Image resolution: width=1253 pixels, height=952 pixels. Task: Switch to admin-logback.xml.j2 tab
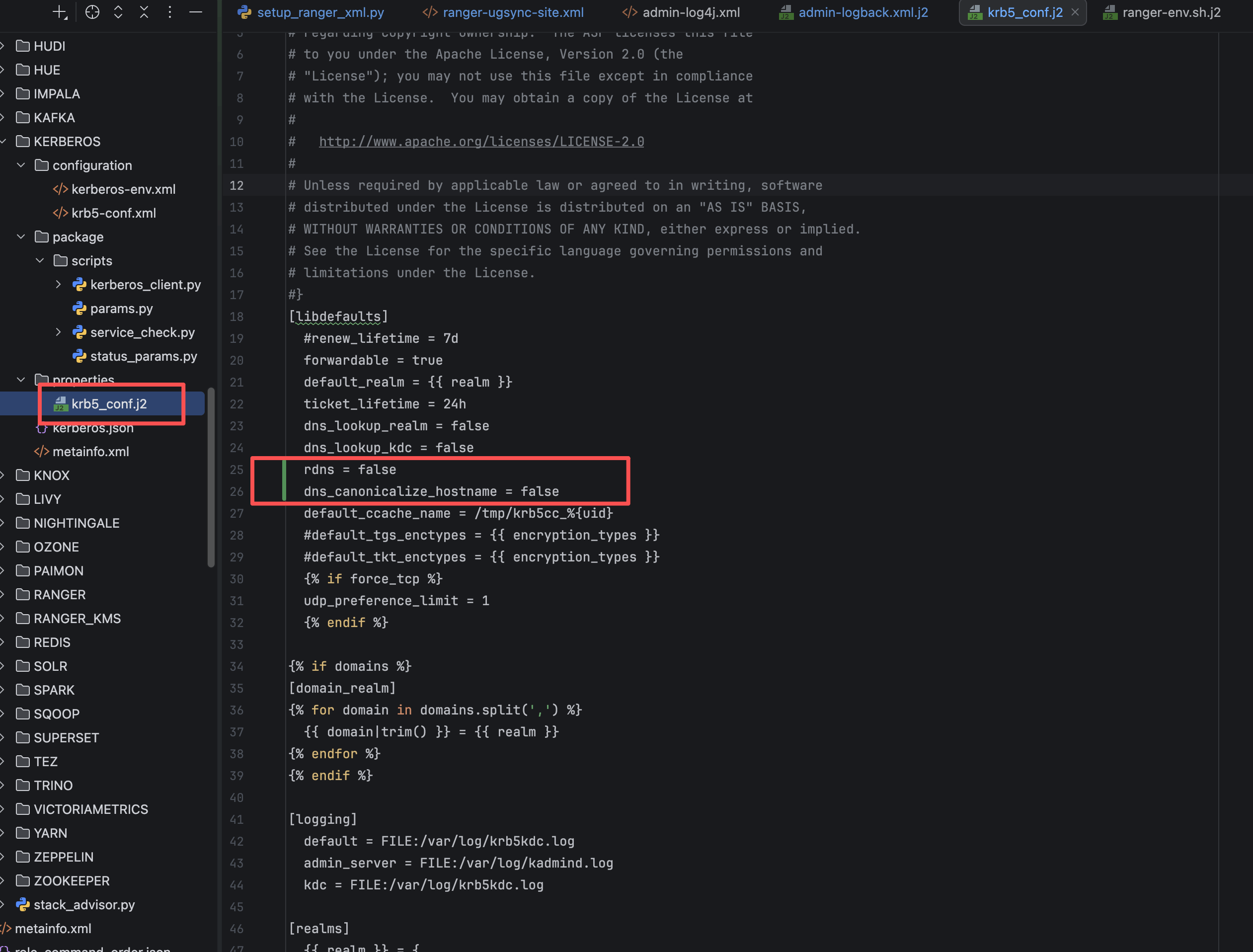click(862, 12)
